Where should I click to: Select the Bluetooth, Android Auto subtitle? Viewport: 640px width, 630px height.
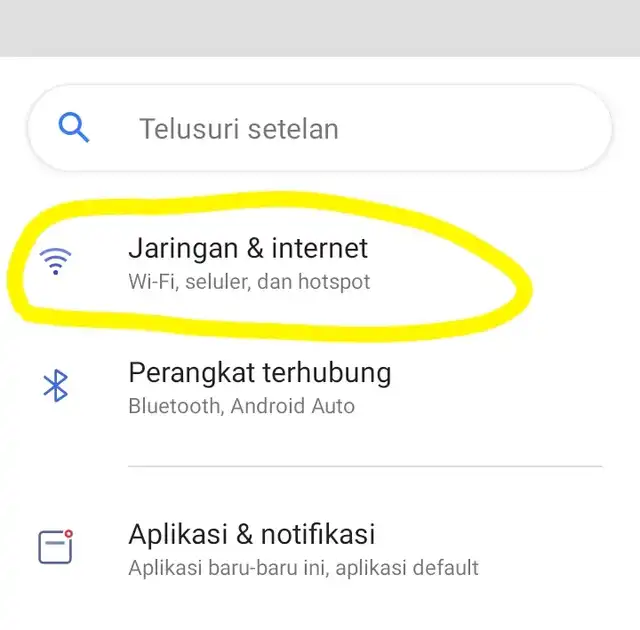click(242, 406)
